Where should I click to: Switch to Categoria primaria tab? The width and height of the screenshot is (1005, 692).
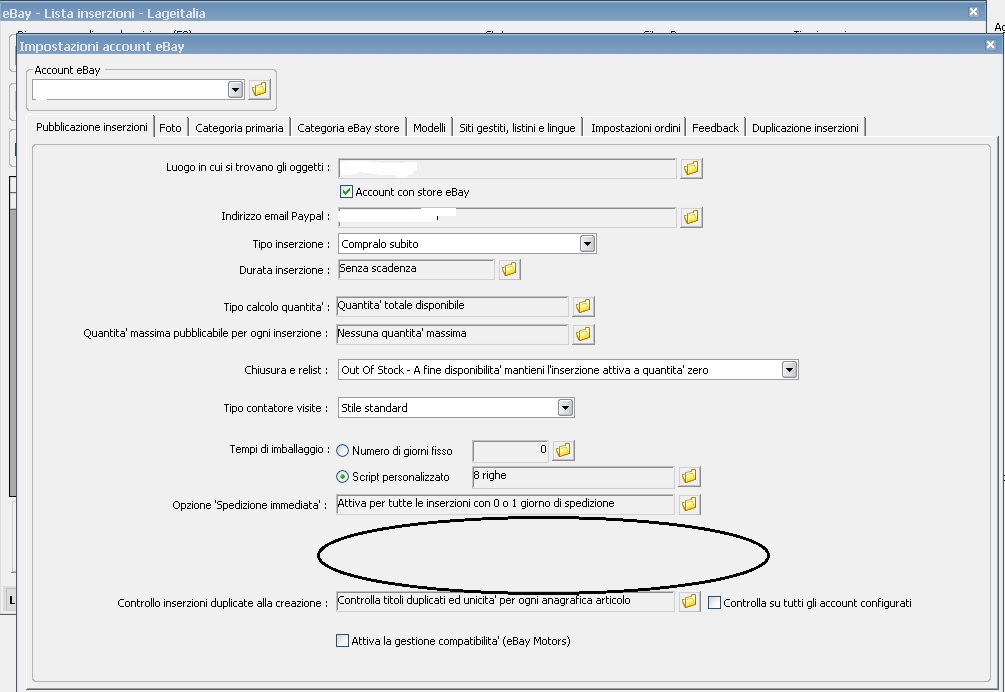coord(239,128)
